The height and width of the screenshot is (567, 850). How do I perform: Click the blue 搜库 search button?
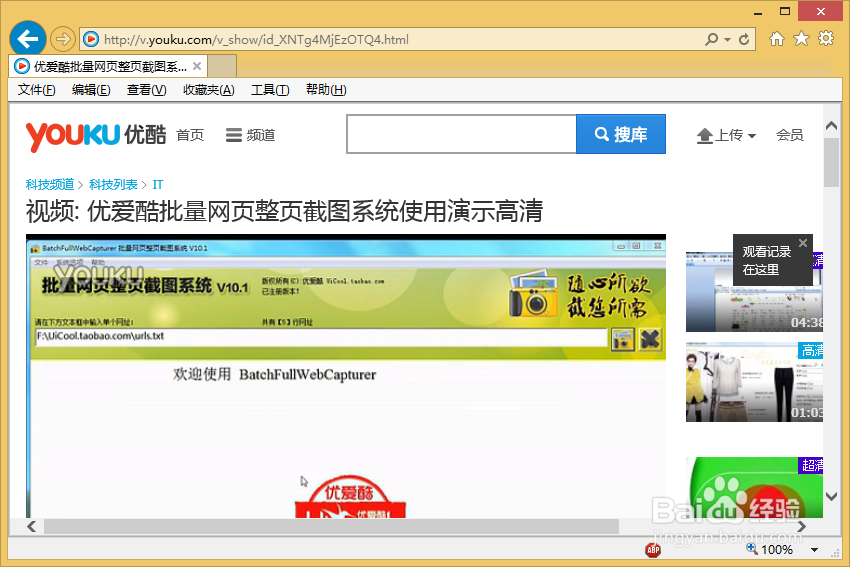coord(621,134)
